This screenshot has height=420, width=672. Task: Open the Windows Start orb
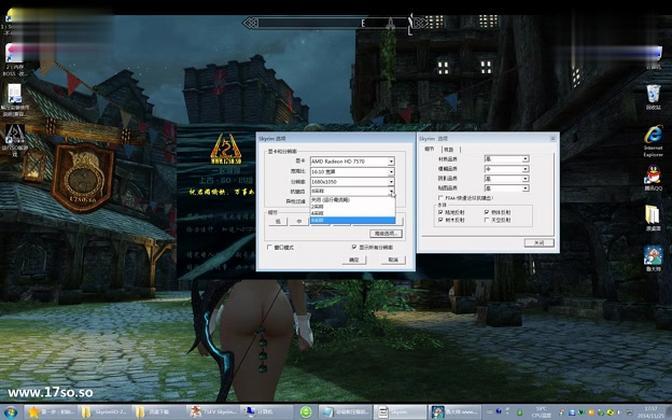(11, 412)
